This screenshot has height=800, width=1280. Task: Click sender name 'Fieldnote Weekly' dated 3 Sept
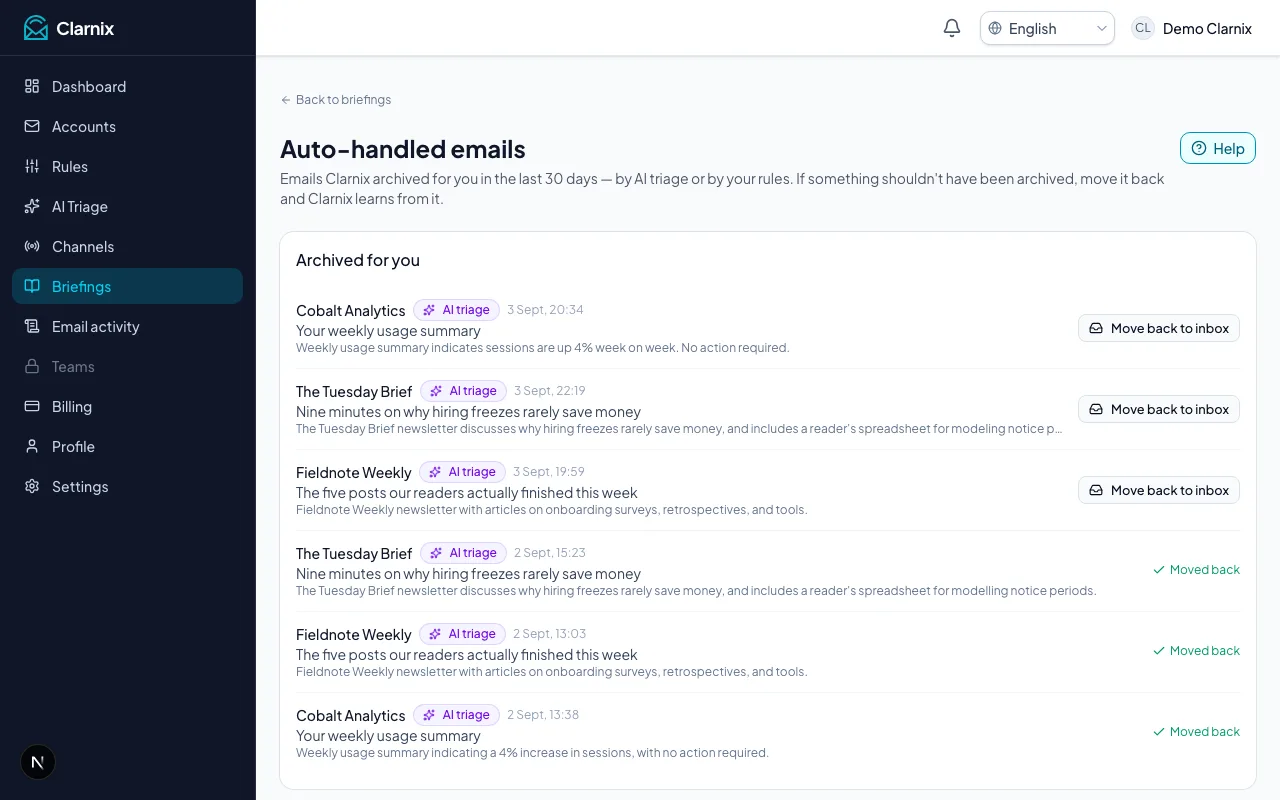coord(354,472)
